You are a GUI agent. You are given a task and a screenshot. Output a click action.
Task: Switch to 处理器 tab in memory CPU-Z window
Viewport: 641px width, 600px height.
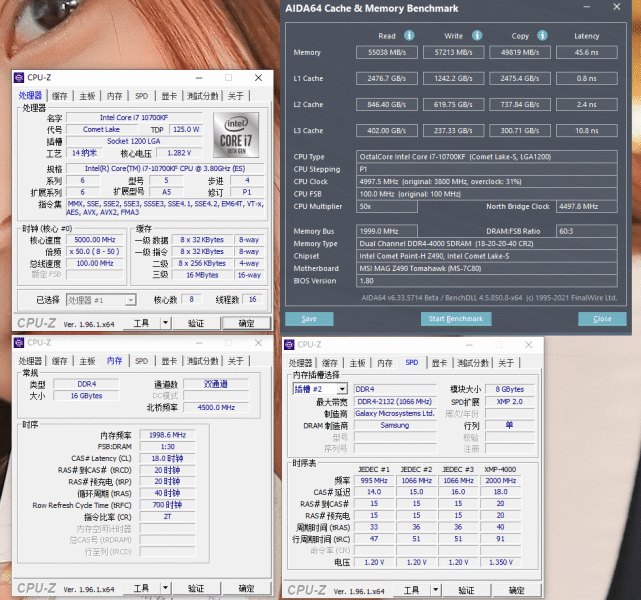[x=31, y=361]
